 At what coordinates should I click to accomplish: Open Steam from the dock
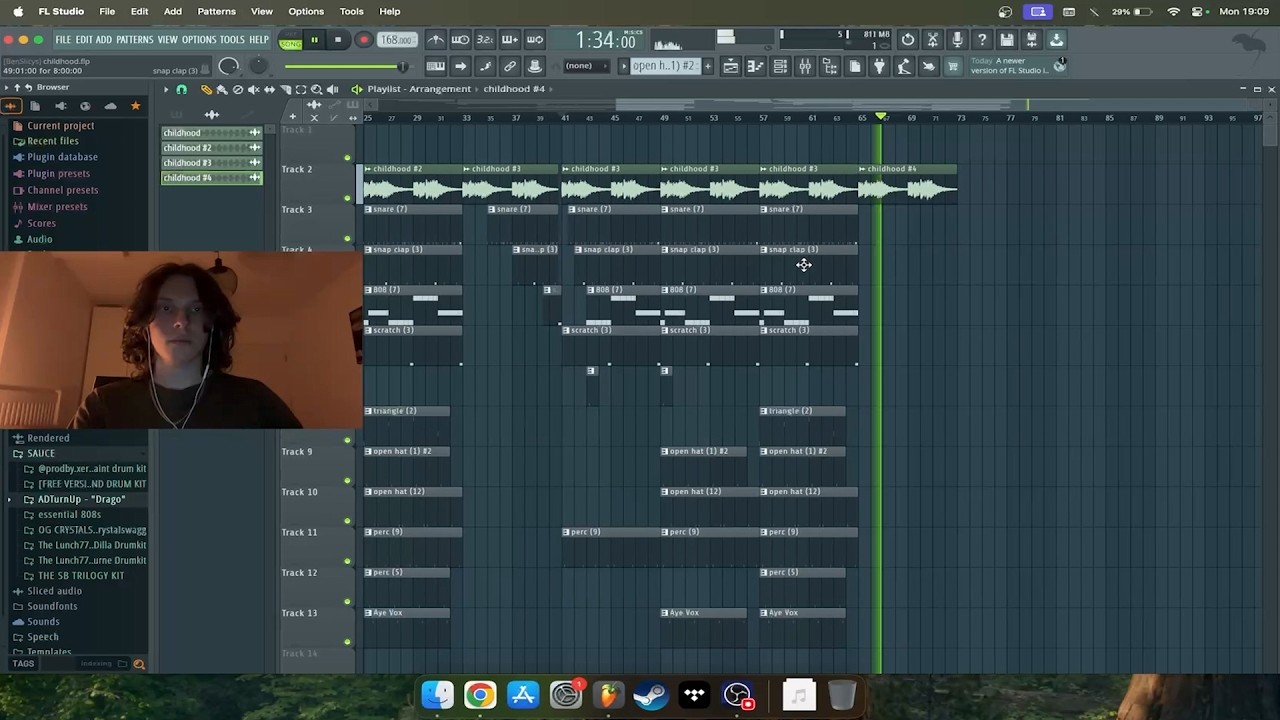(651, 695)
